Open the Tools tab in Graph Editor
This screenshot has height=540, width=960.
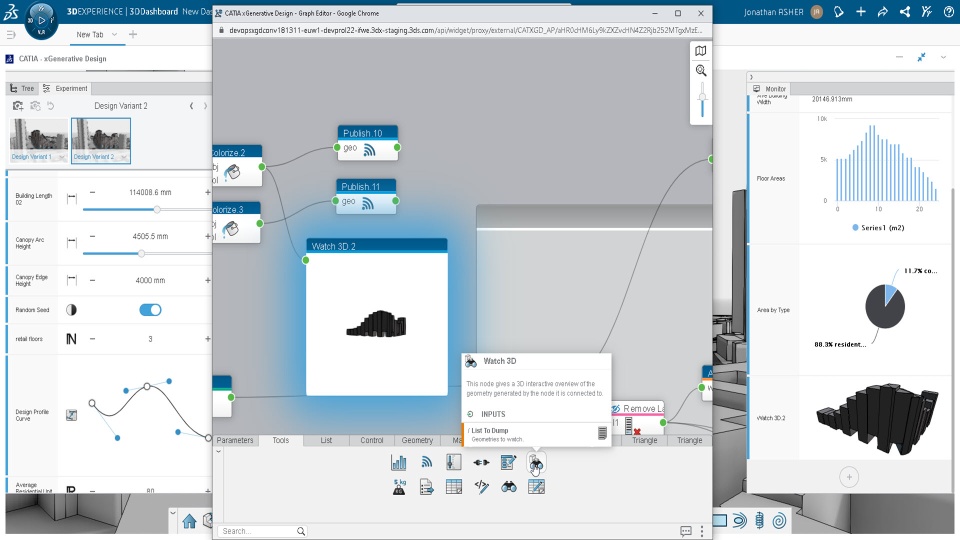pyautogui.click(x=280, y=440)
